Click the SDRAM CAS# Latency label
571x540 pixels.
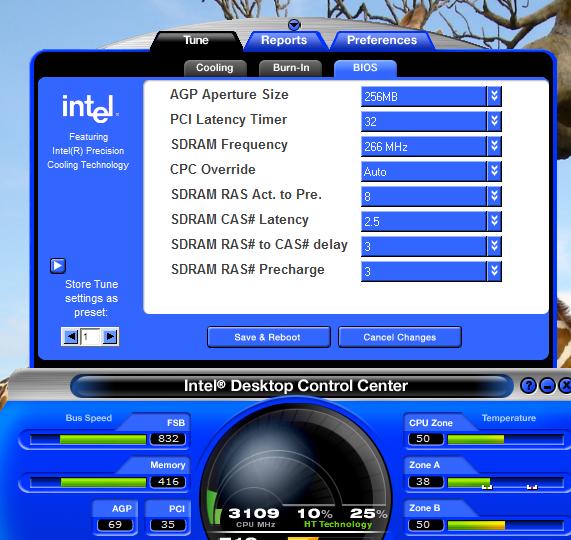click(240, 220)
